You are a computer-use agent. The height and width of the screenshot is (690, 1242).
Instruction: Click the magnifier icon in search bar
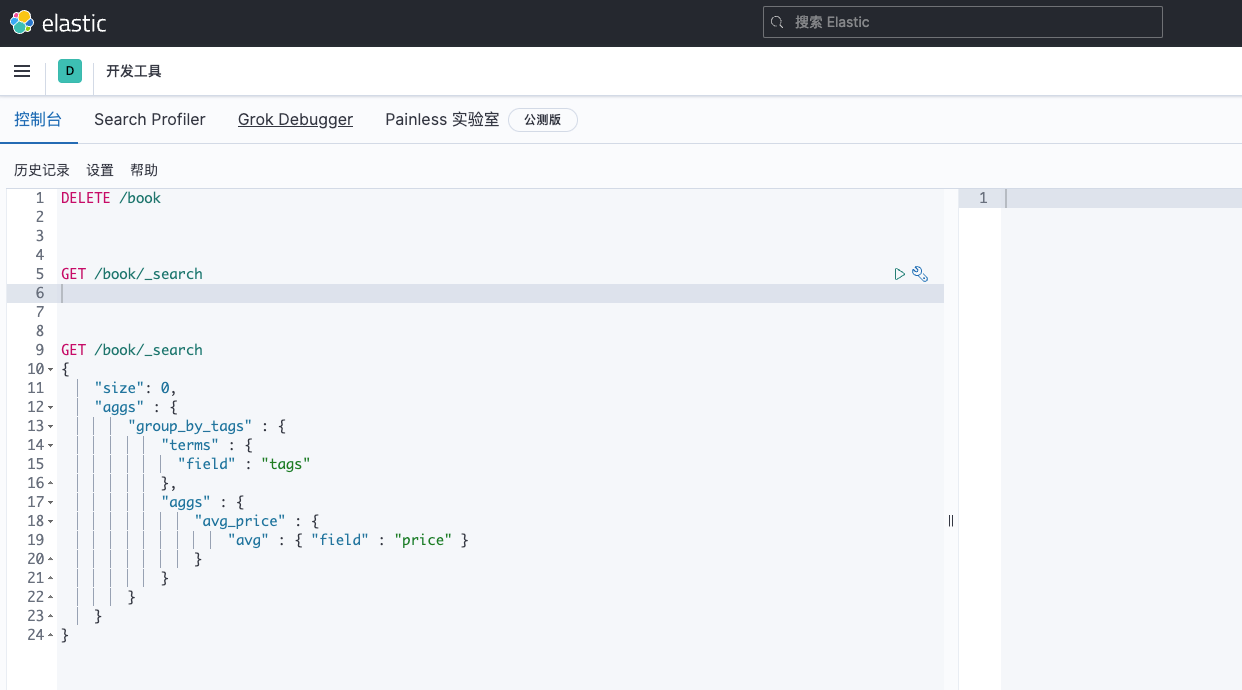(x=779, y=22)
